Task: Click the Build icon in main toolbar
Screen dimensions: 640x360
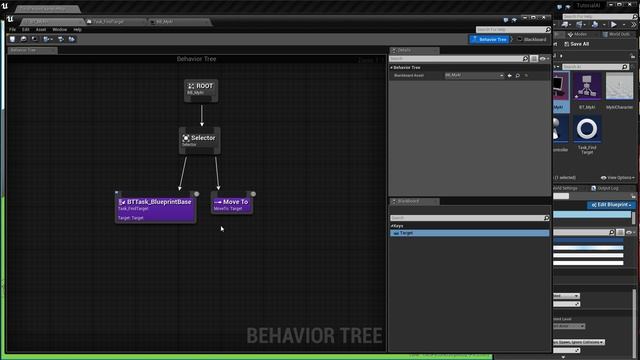Action: (x=595, y=25)
